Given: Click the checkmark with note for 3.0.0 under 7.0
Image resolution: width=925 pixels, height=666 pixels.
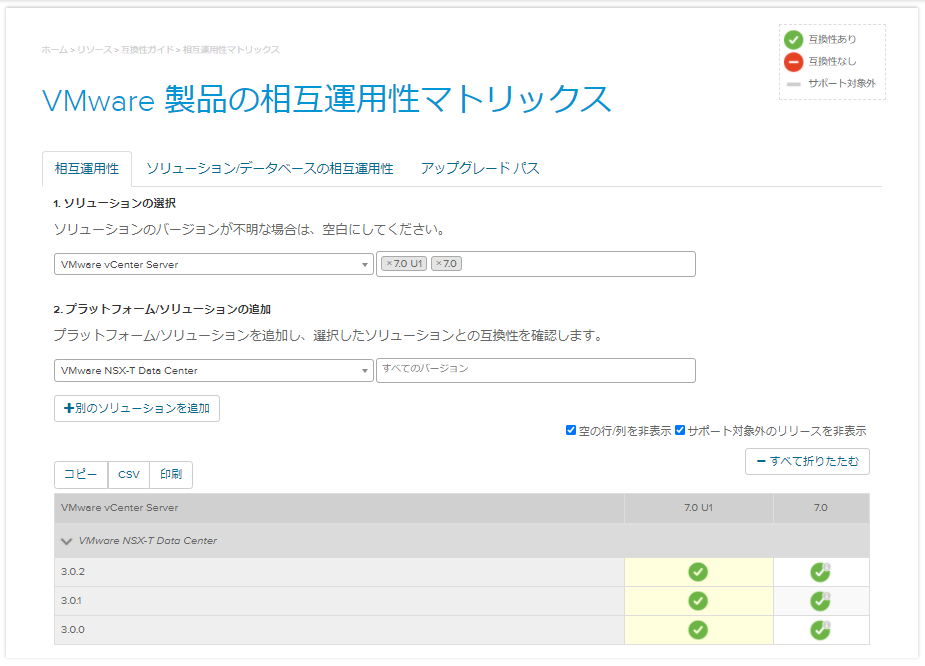Looking at the screenshot, I should click(x=820, y=629).
